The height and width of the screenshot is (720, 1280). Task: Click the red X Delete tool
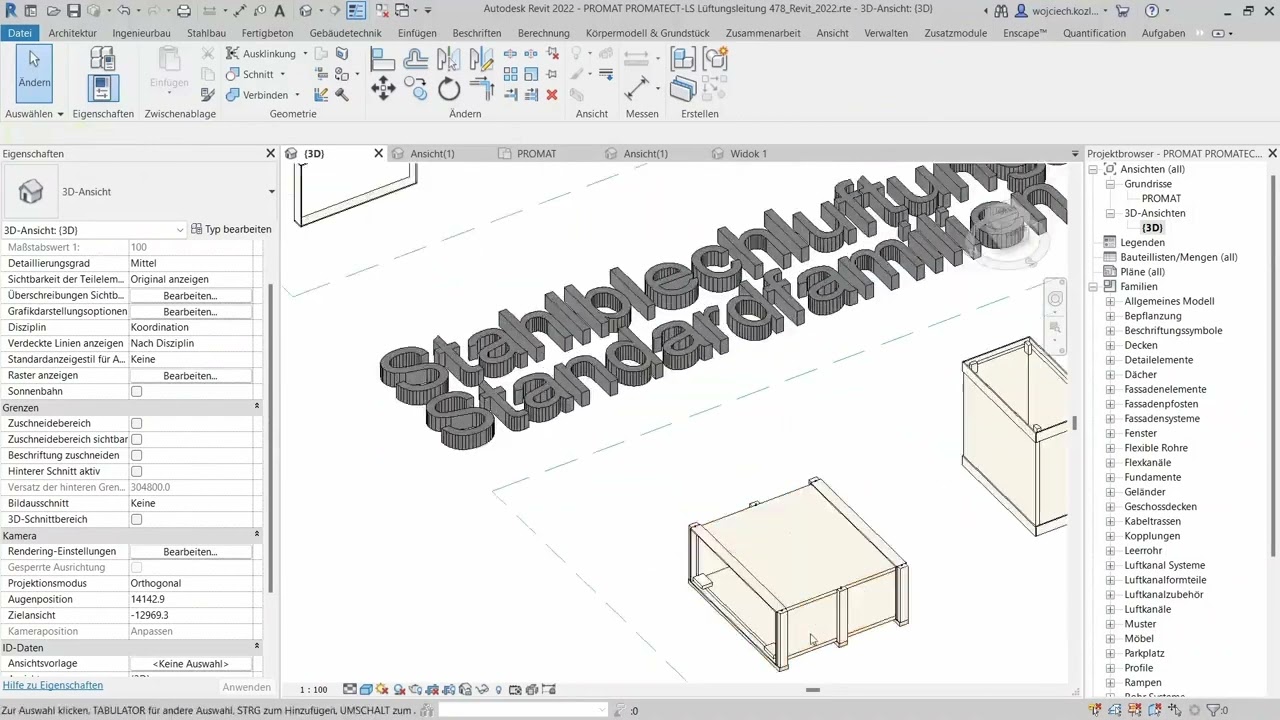click(x=552, y=95)
